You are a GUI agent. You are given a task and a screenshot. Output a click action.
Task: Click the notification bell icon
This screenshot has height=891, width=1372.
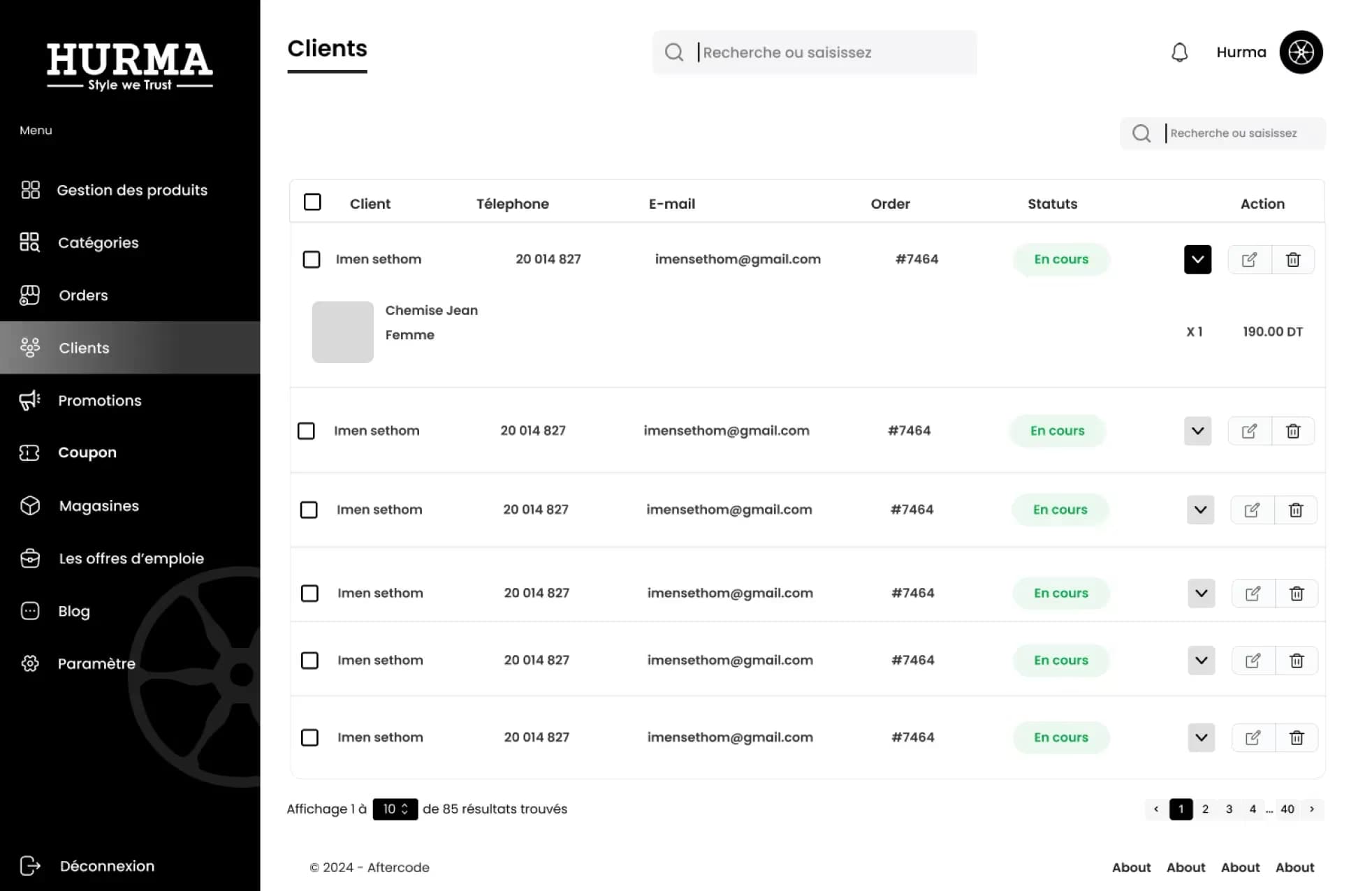(x=1179, y=52)
